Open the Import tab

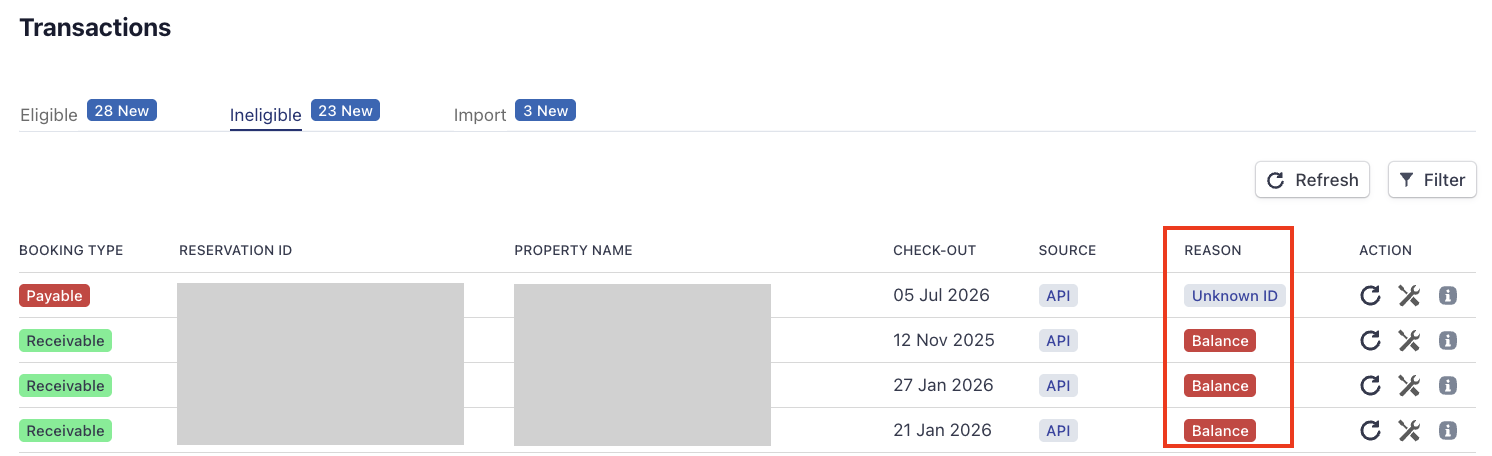[x=480, y=115]
